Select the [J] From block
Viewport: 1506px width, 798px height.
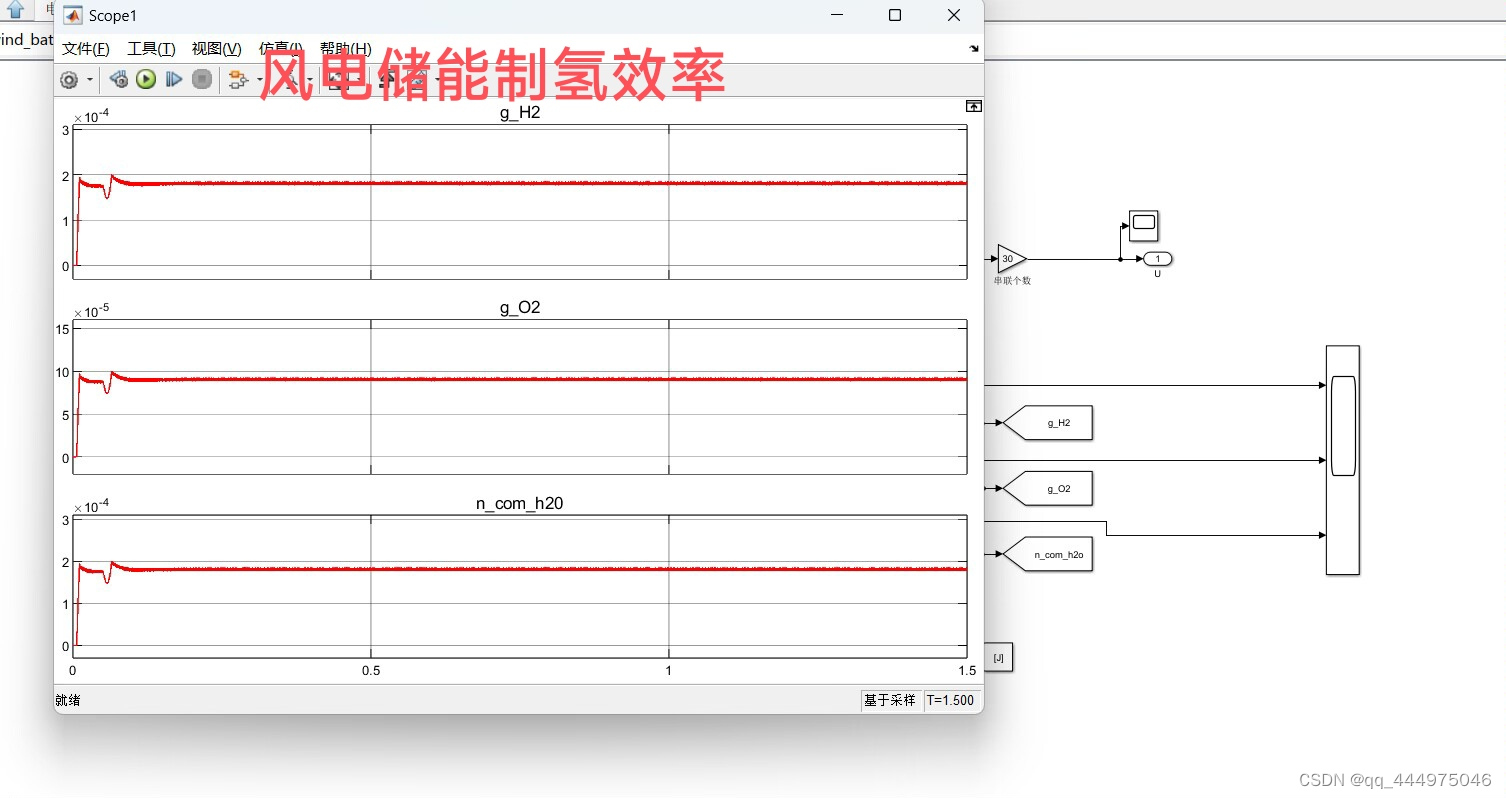pos(999,657)
